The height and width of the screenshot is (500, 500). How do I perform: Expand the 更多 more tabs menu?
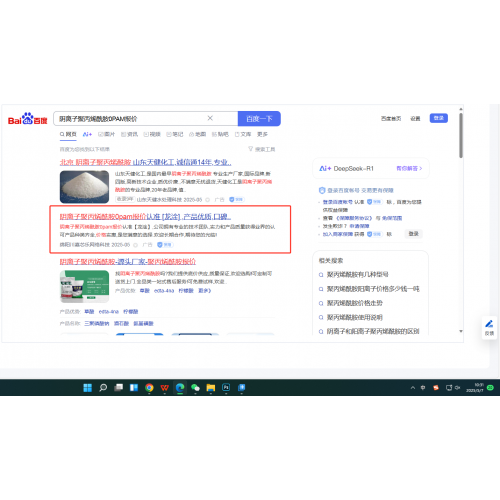(x=262, y=134)
